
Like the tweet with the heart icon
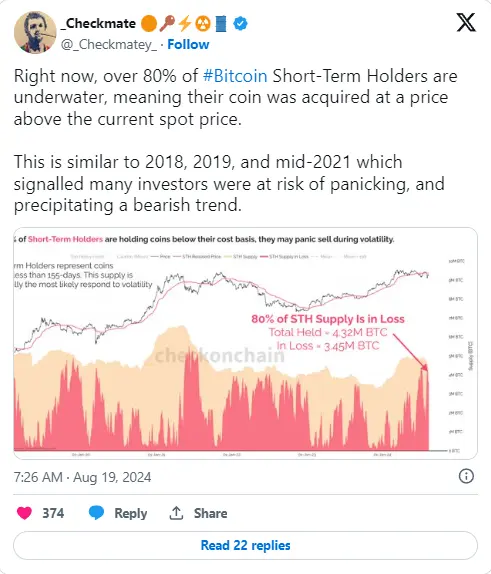point(25,513)
